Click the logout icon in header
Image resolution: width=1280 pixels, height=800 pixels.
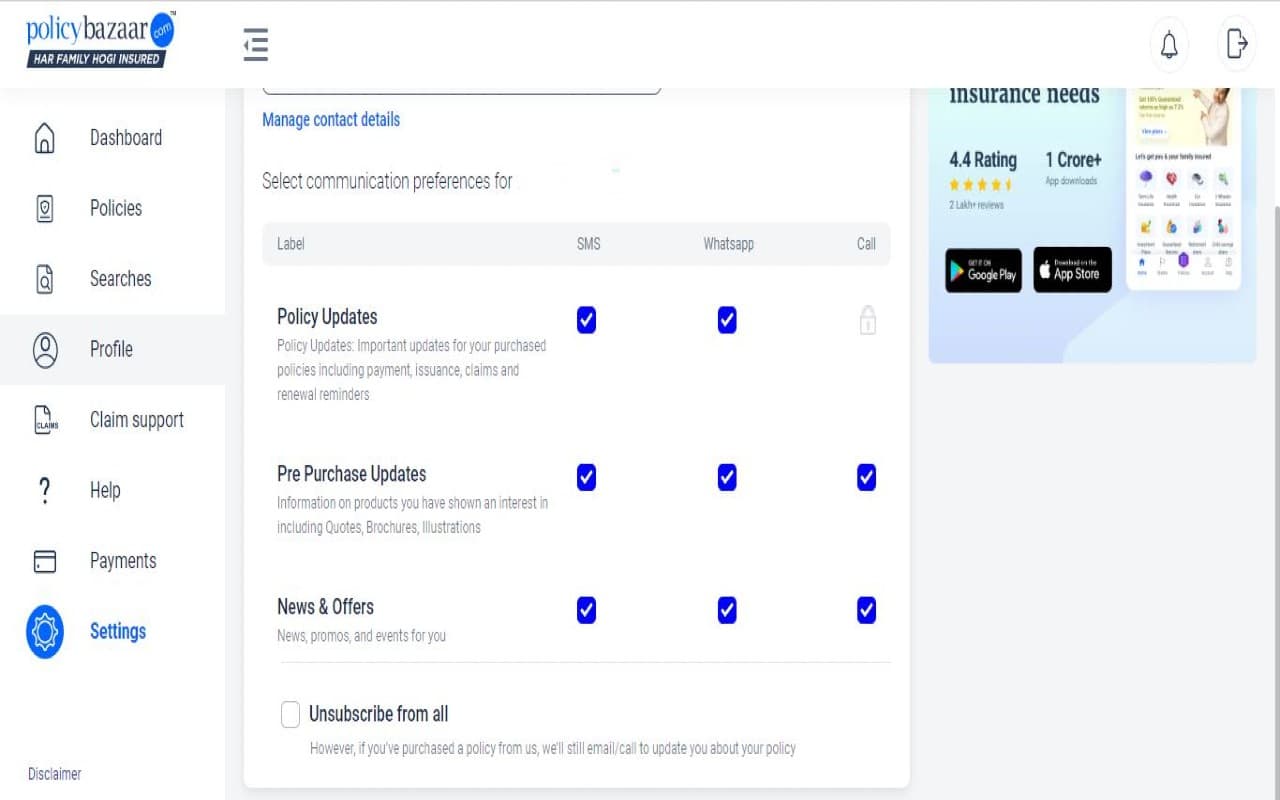(x=1237, y=44)
